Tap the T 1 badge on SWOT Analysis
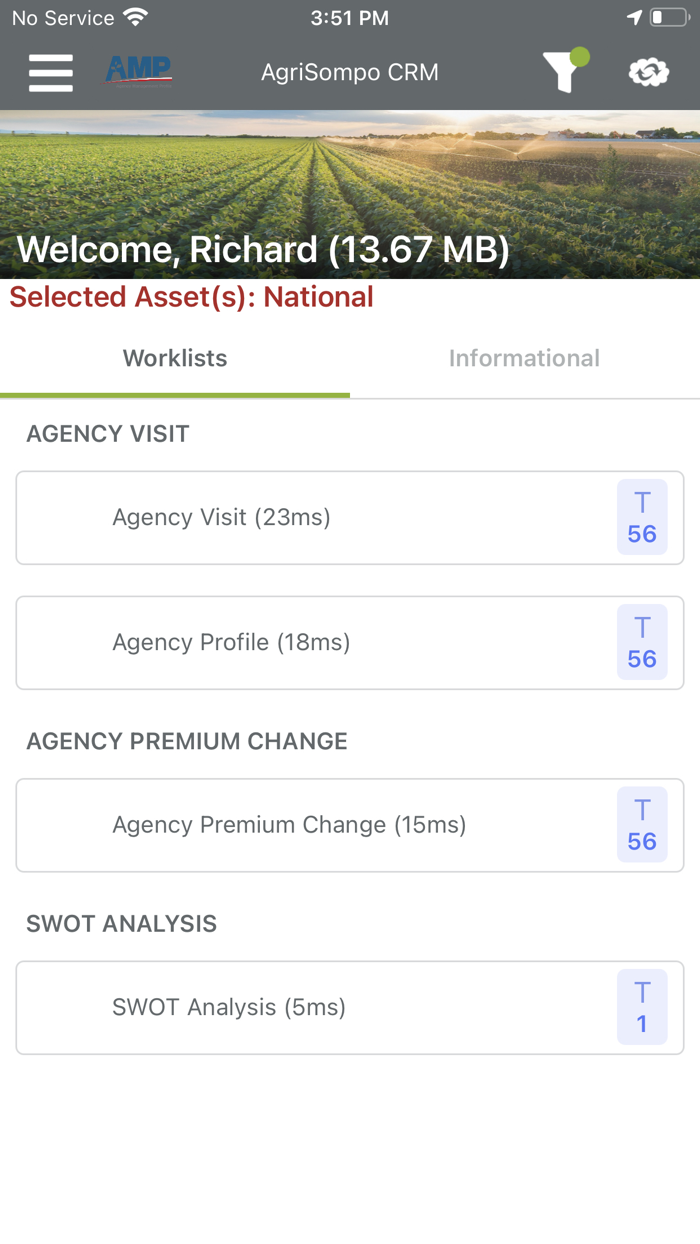Screen dimensions: 700x1244 click(x=642, y=1007)
